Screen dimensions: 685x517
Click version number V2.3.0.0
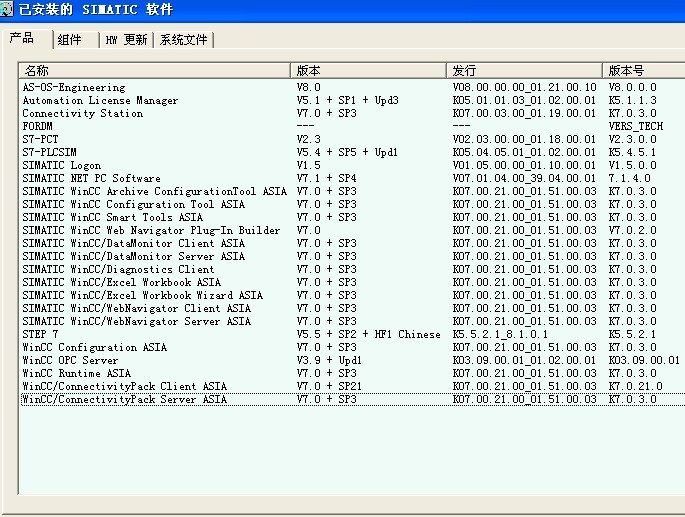point(633,139)
